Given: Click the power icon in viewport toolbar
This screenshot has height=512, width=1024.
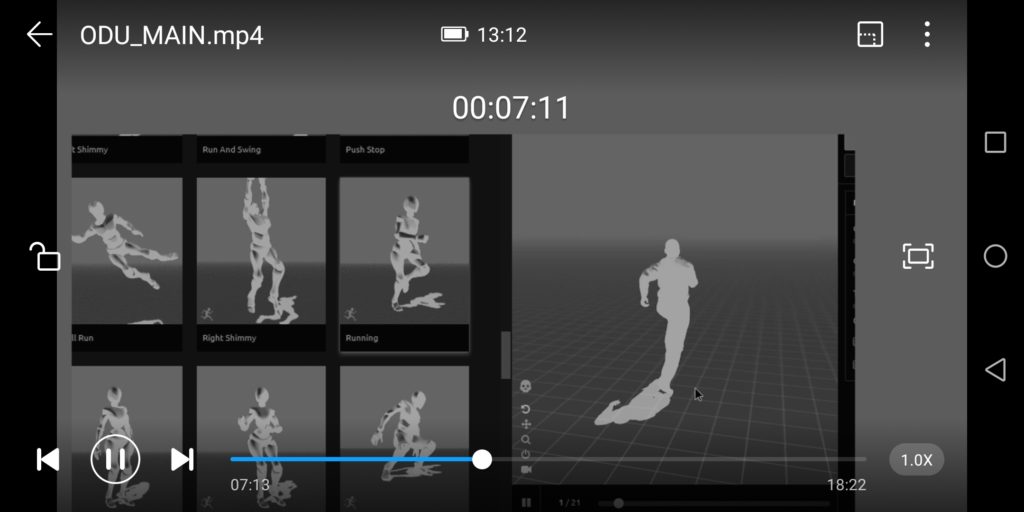Looking at the screenshot, I should [x=526, y=455].
